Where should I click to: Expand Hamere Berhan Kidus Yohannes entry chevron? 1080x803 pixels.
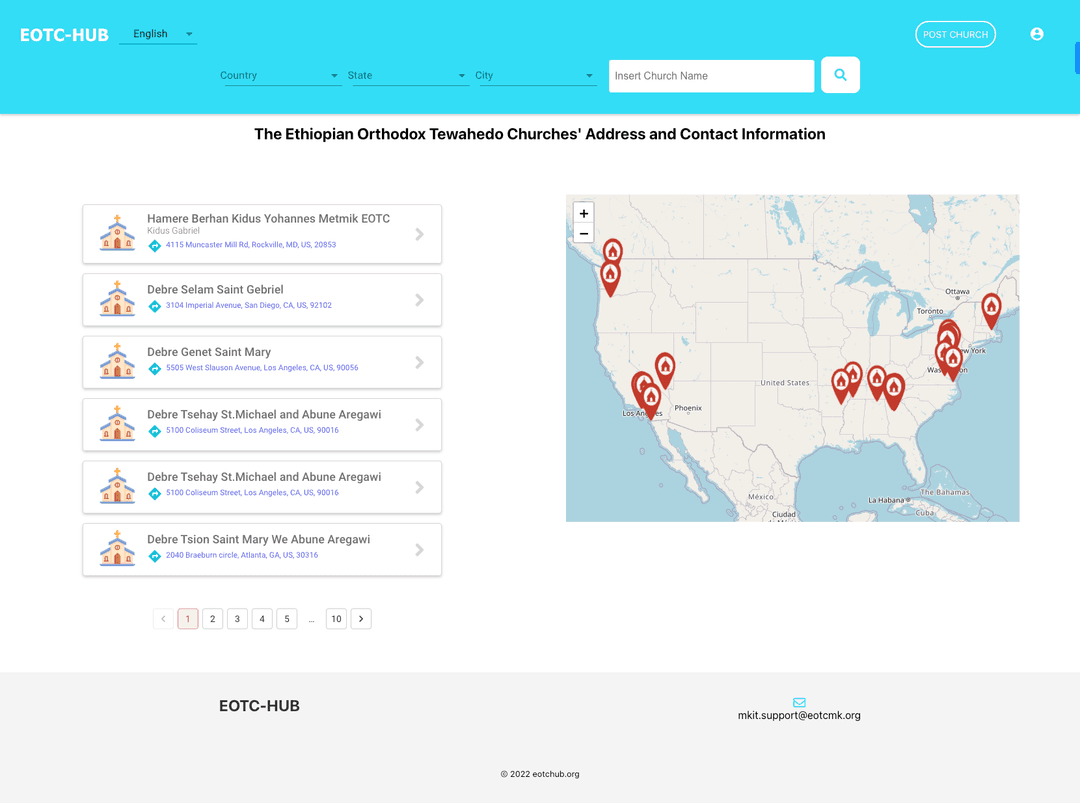pos(419,234)
